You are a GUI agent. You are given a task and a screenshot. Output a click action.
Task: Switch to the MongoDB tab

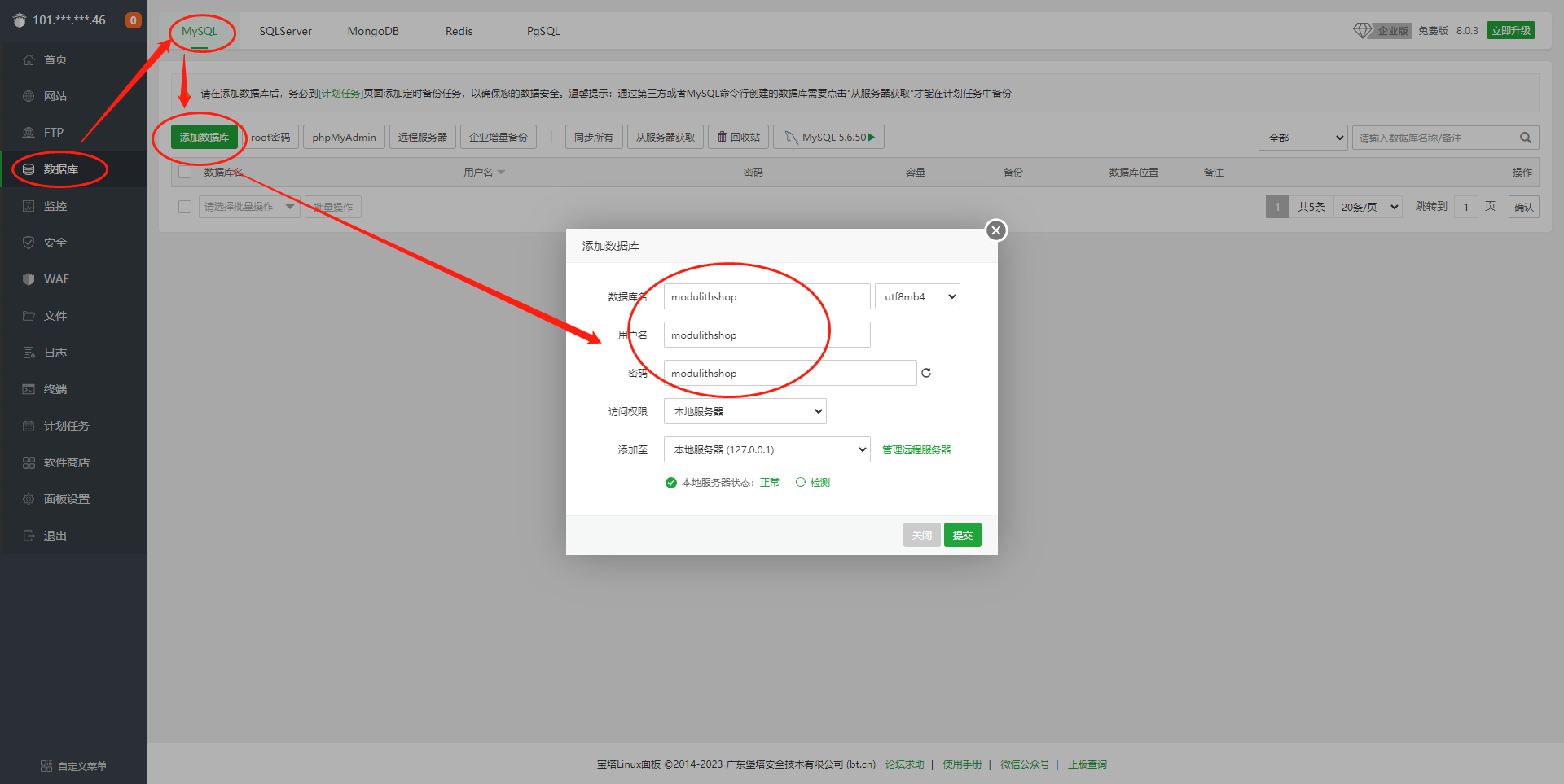click(x=373, y=31)
